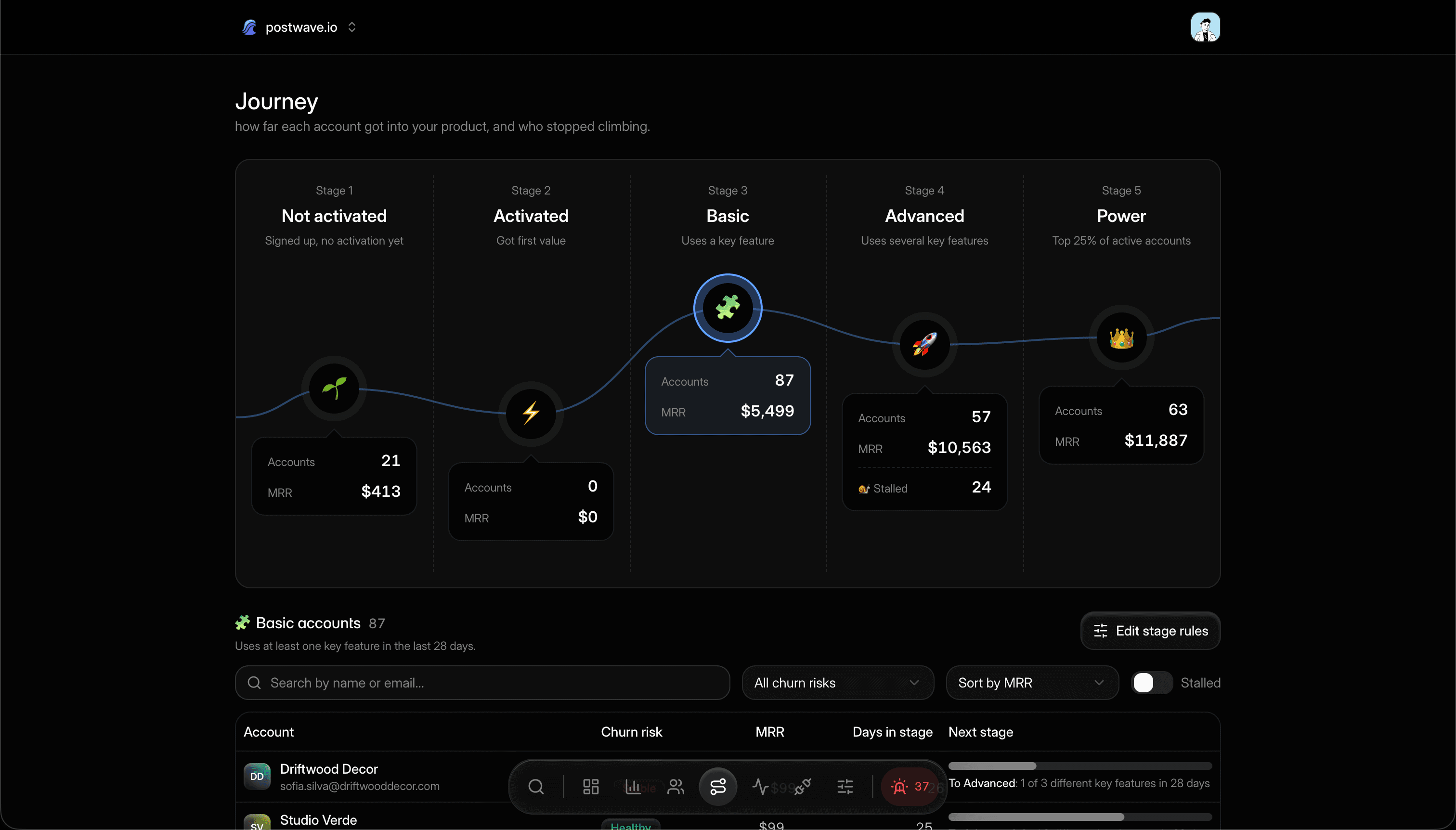Image resolution: width=1456 pixels, height=830 pixels.
Task: Click the Stalled 24 row in Advanced card
Action: coord(924,487)
